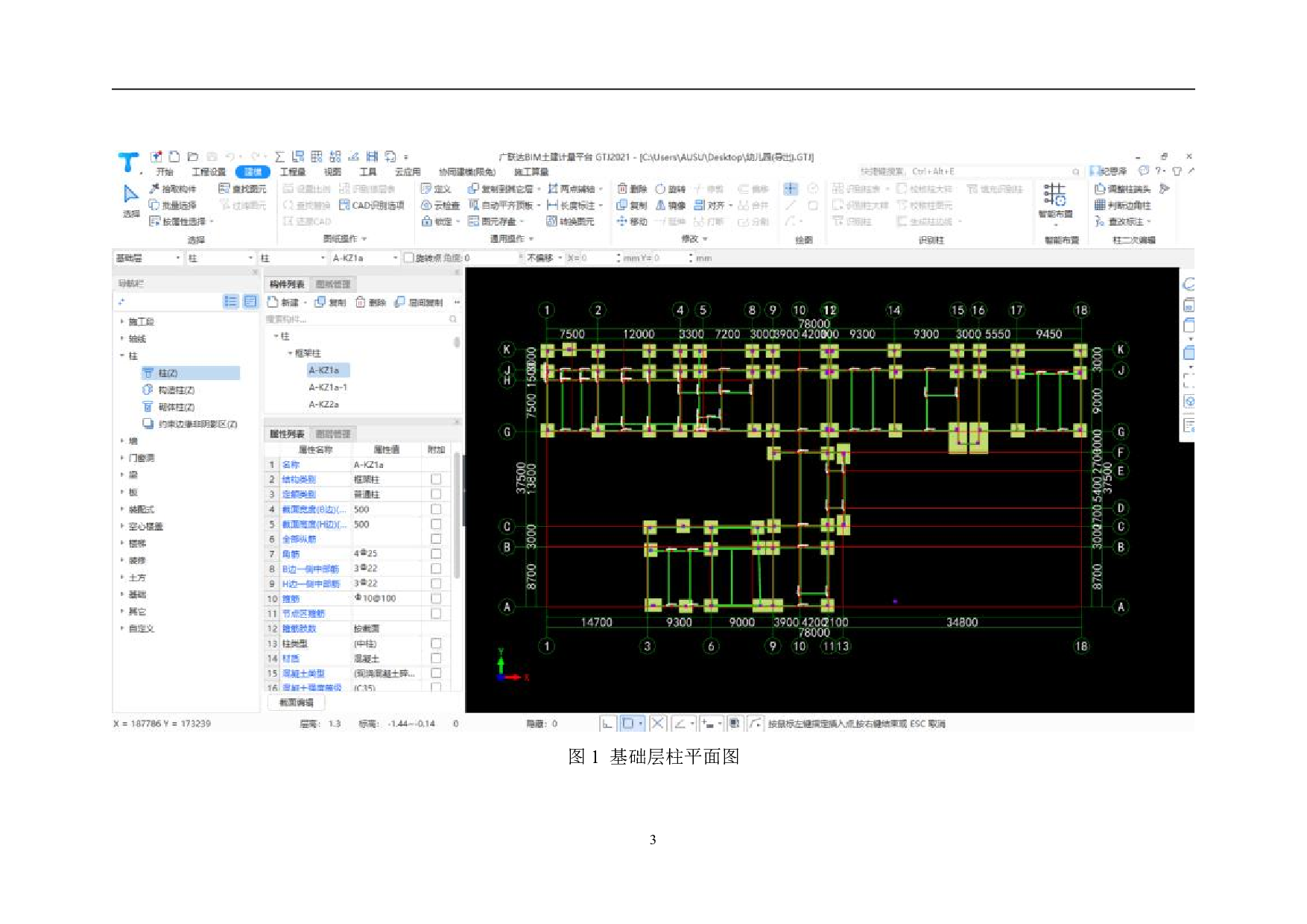Check the 附加 box for 箍筋 row

[436, 599]
